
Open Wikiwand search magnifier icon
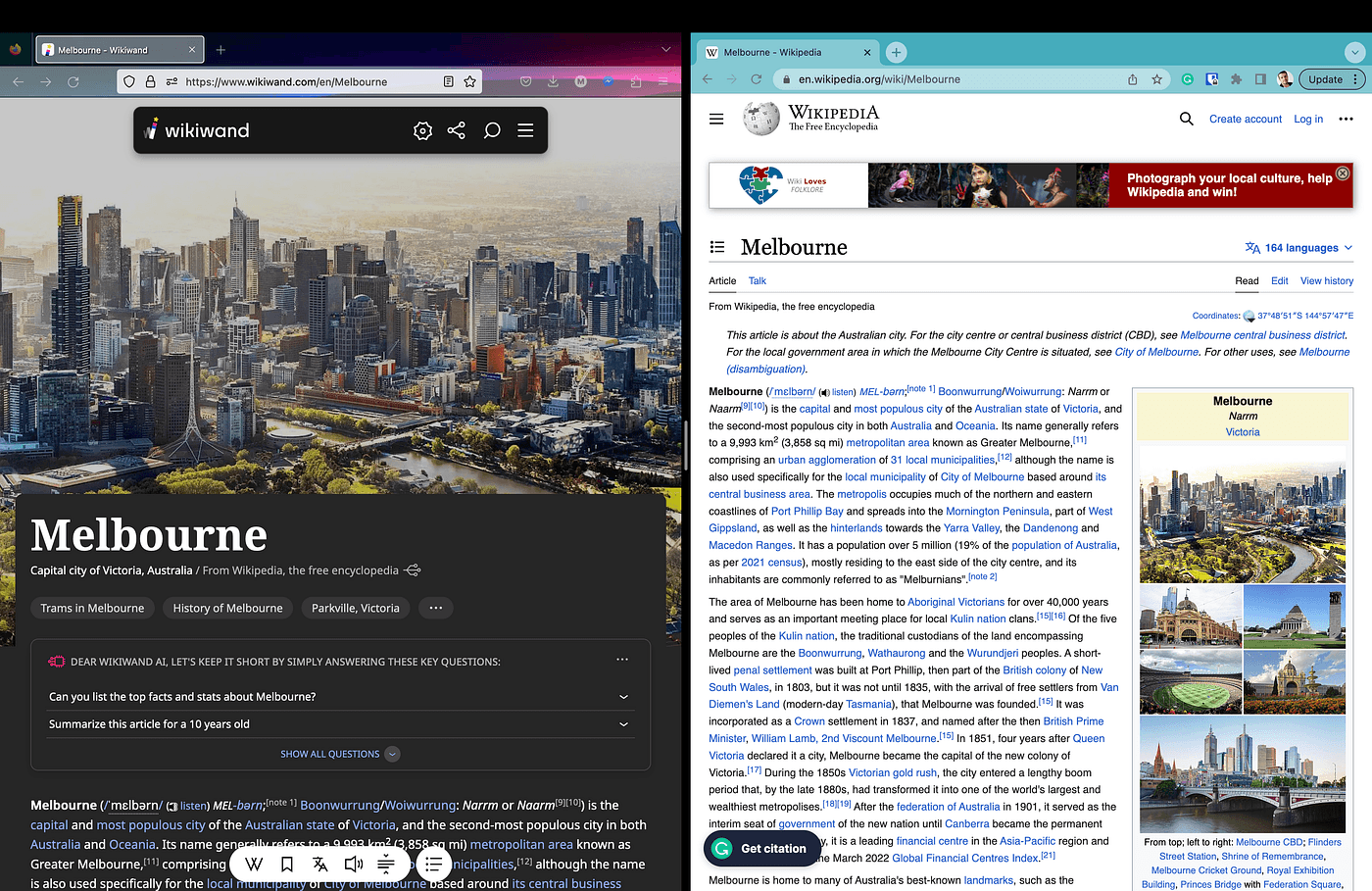[x=492, y=130]
